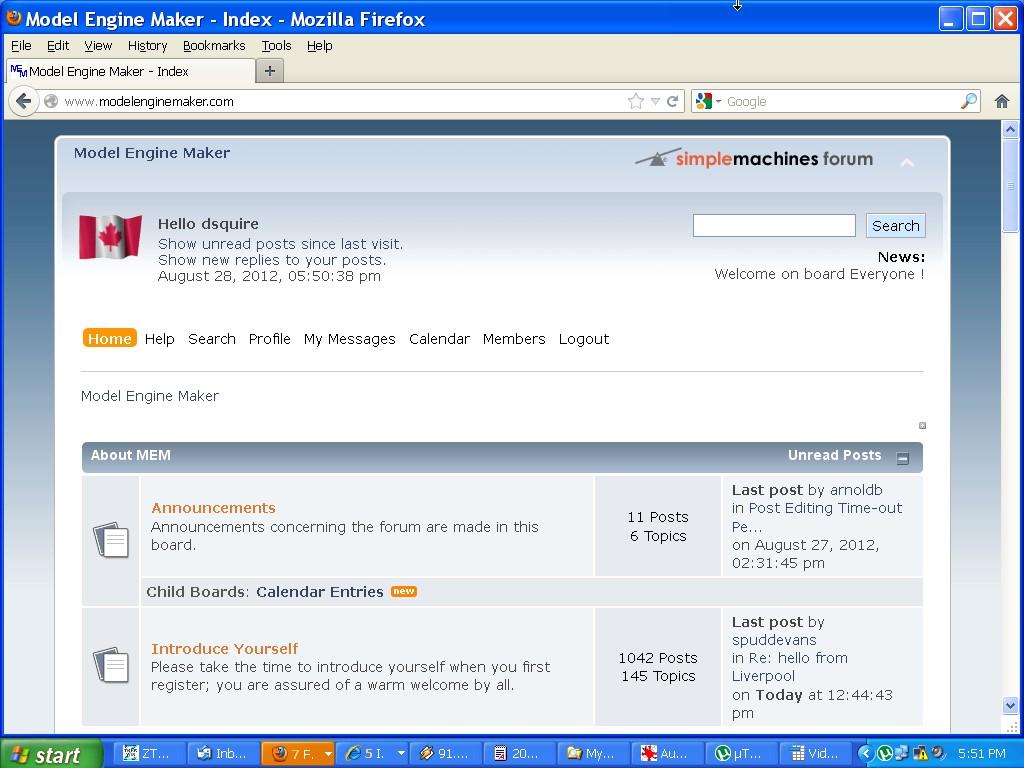This screenshot has height=768, width=1024.
Task: Open the History menu
Action: tap(148, 46)
